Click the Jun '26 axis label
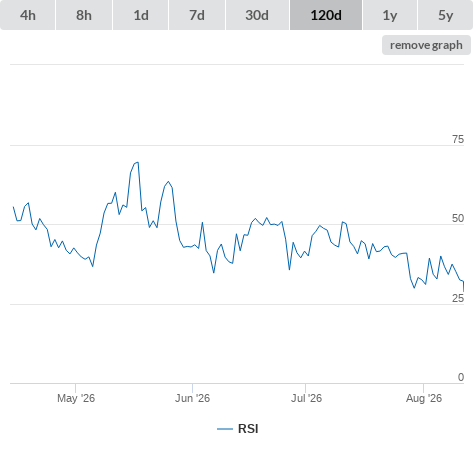Screen dimensions: 474x455 [x=192, y=398]
